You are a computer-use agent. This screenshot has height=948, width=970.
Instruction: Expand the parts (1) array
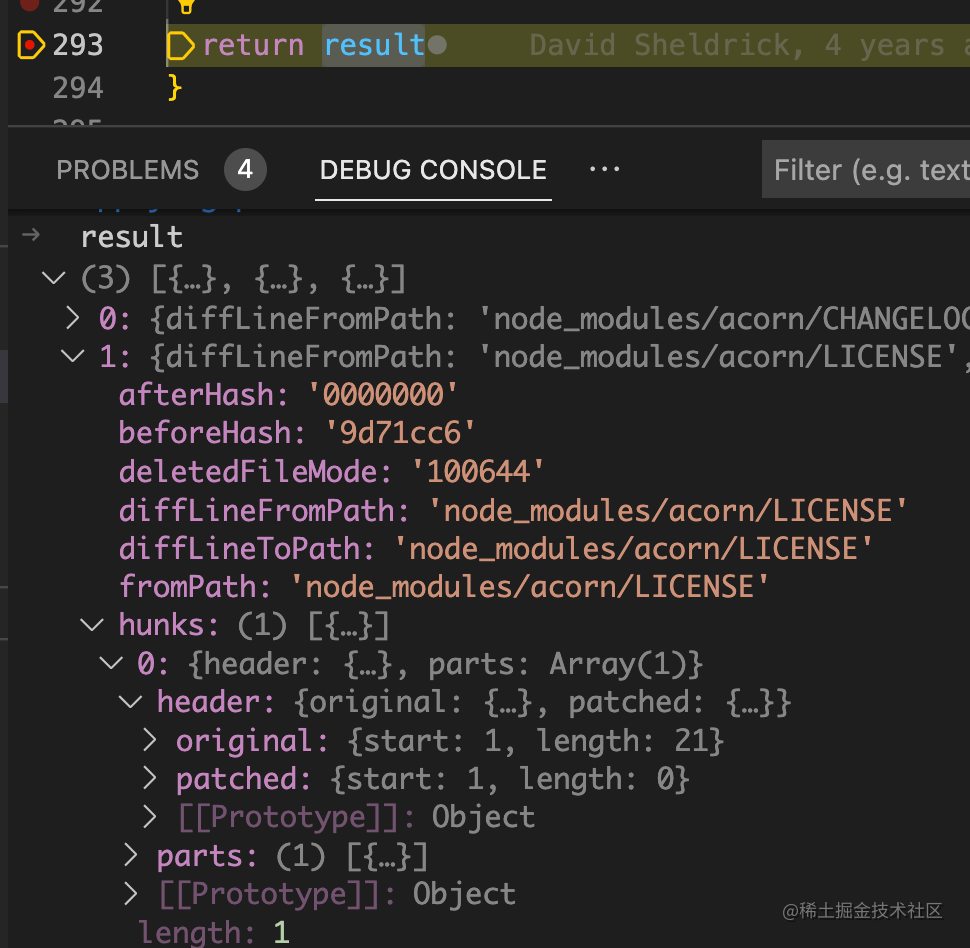[x=131, y=855]
